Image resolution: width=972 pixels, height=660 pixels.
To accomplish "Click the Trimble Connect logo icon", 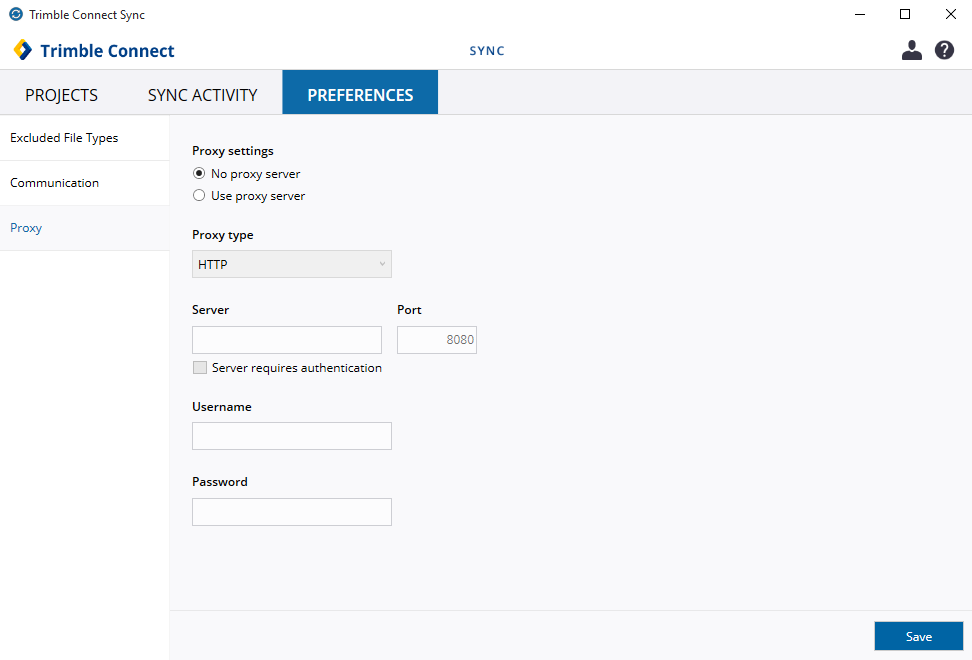I will (22, 50).
